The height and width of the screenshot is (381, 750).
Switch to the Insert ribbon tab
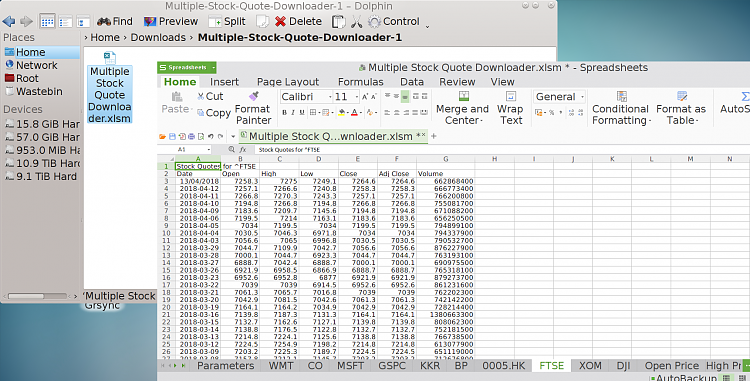point(224,82)
